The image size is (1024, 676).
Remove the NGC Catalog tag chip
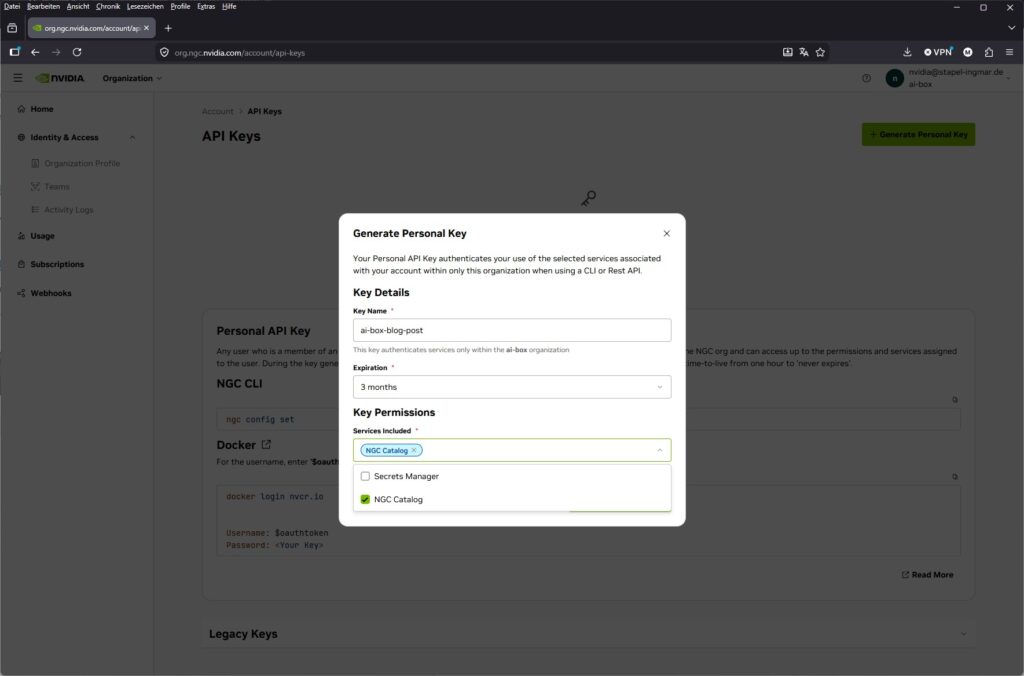click(x=413, y=450)
